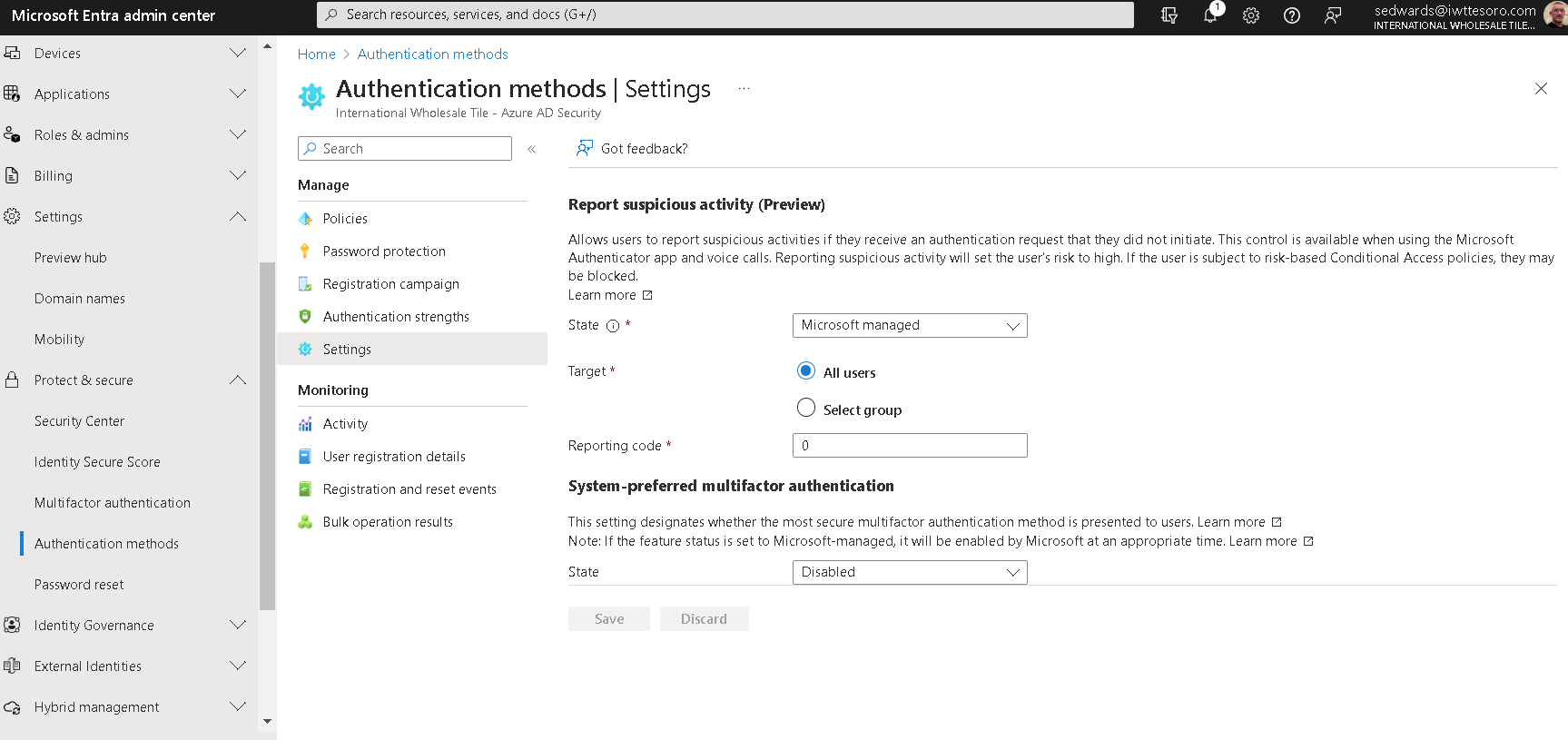The image size is (1568, 740).
Task: Click the blade menu Search box
Action: pyautogui.click(x=405, y=149)
